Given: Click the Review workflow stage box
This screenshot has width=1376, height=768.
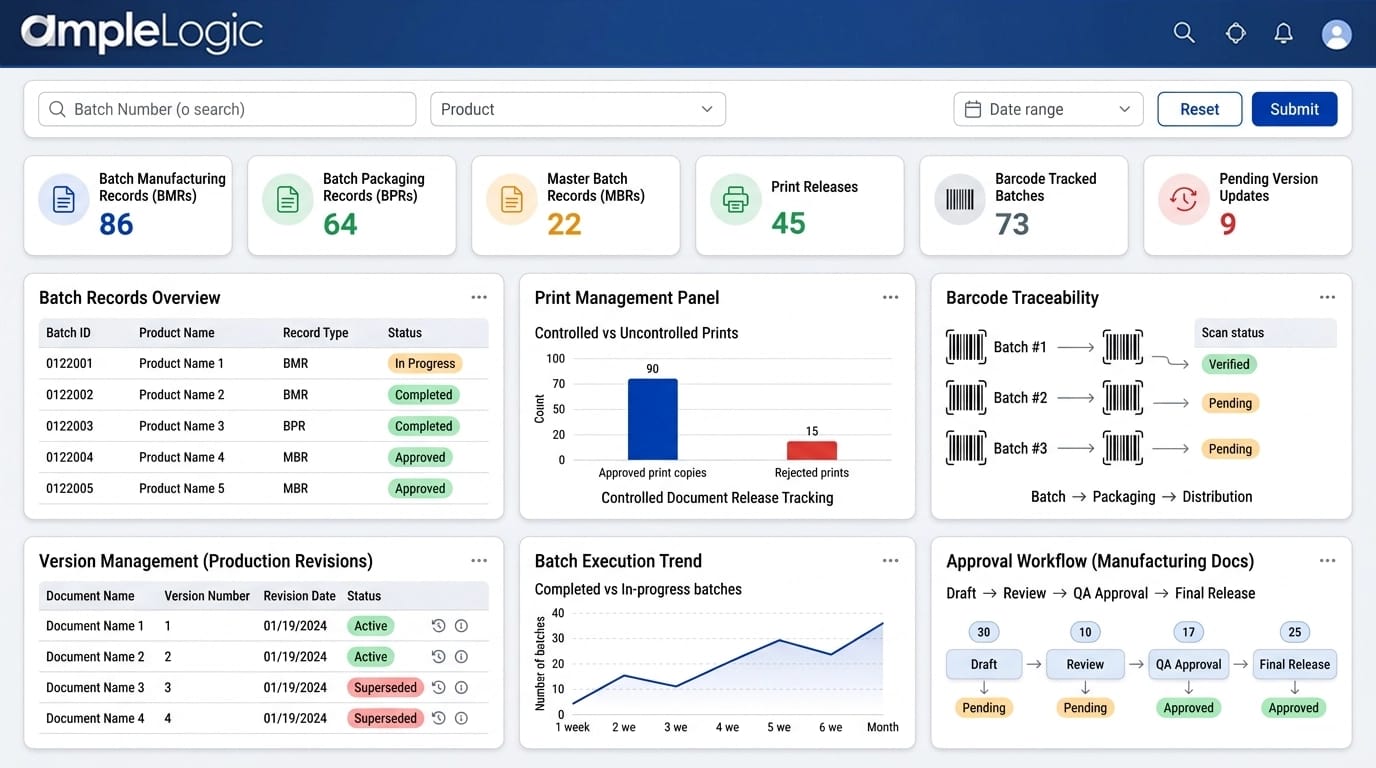Looking at the screenshot, I should pos(1085,664).
